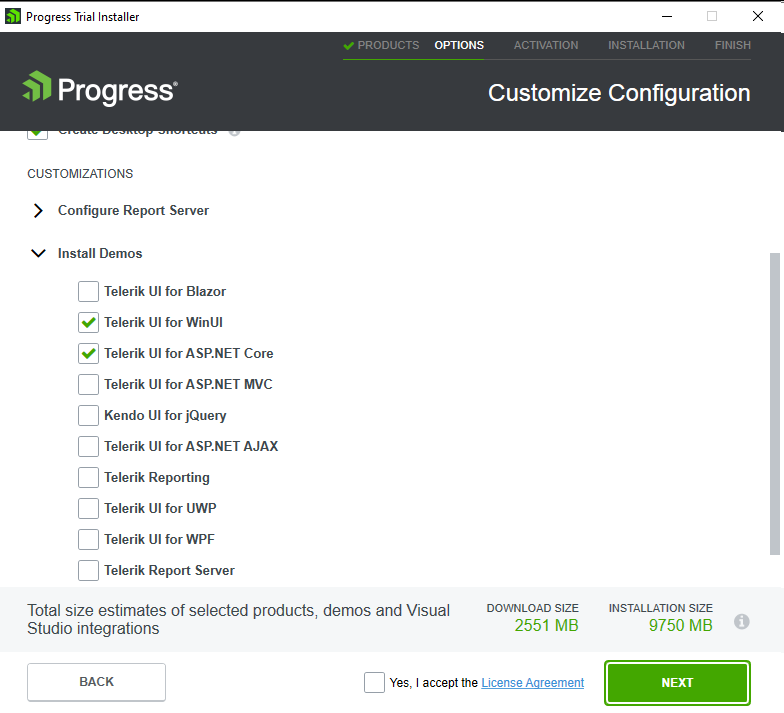The image size is (784, 713).
Task: Collapse the Install Demos section
Action: 38,254
